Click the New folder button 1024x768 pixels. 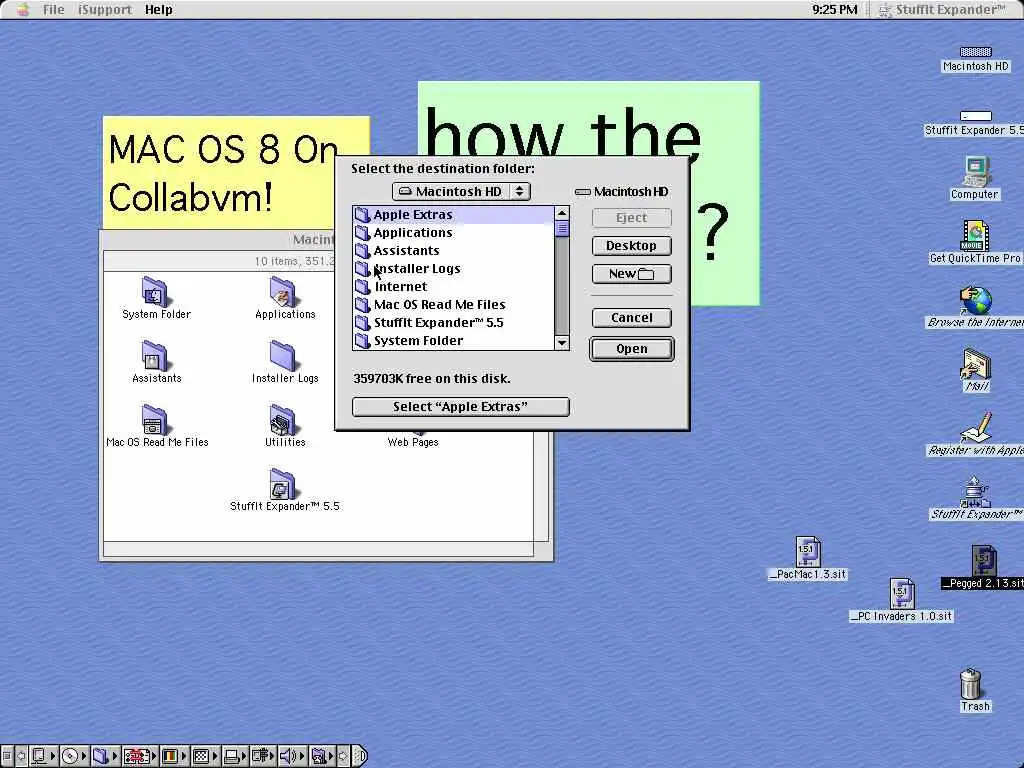[632, 274]
